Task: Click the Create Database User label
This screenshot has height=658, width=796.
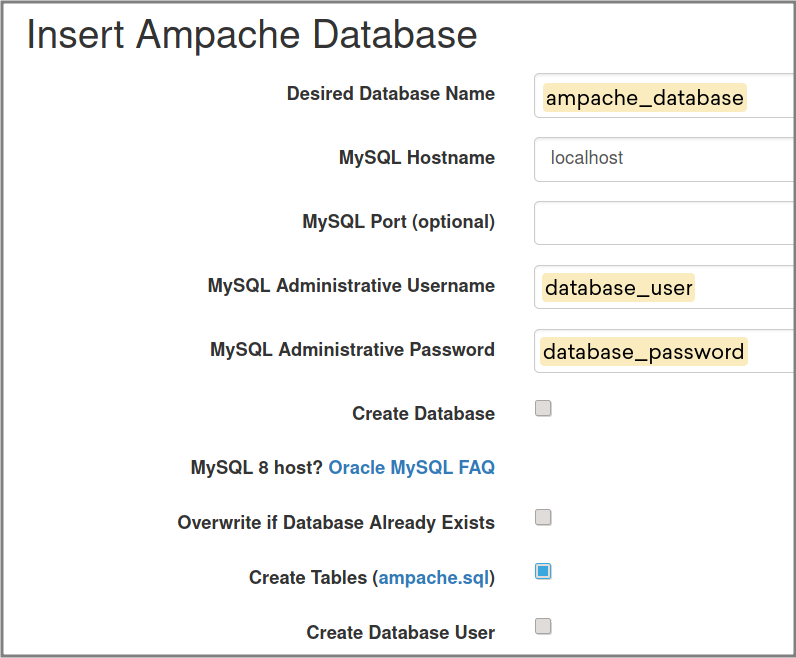Action: point(401,633)
